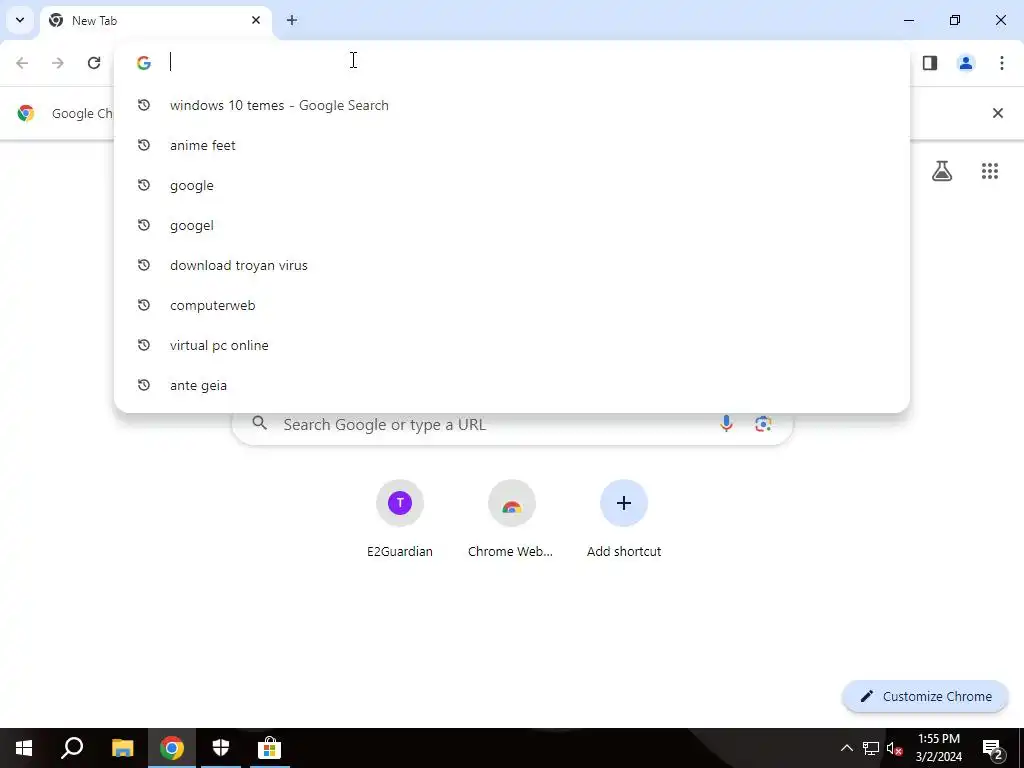Screen dimensions: 1024x768
Task: Open the Chrome Web Store shortcut
Action: coord(511,519)
